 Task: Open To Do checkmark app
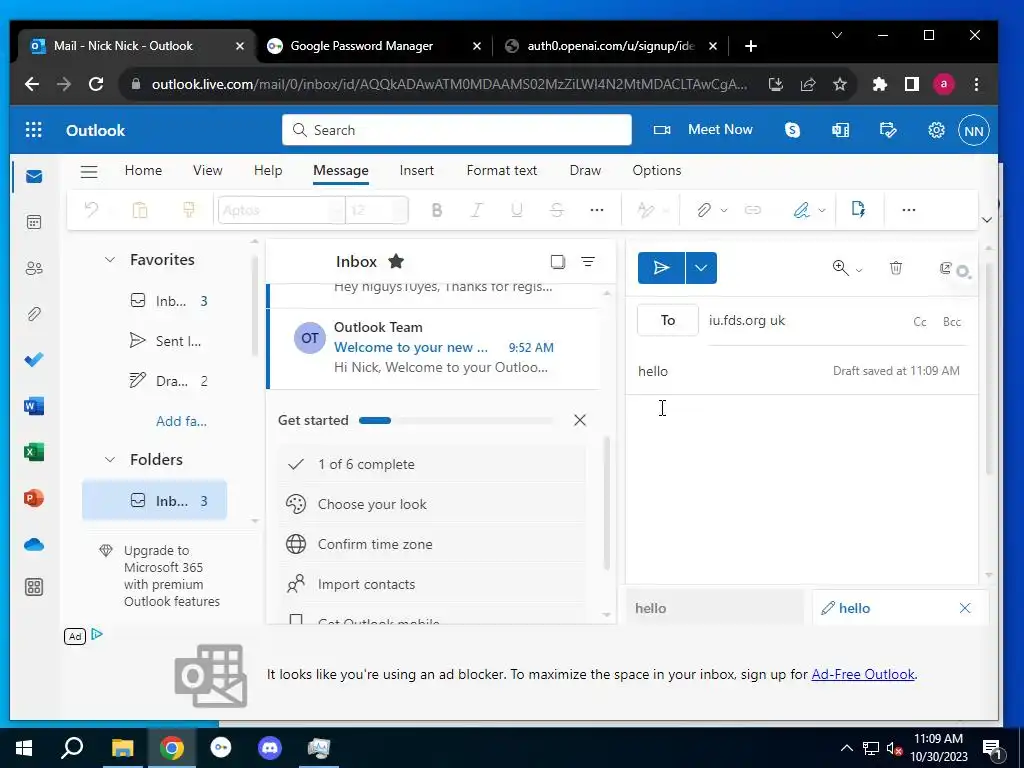34,360
